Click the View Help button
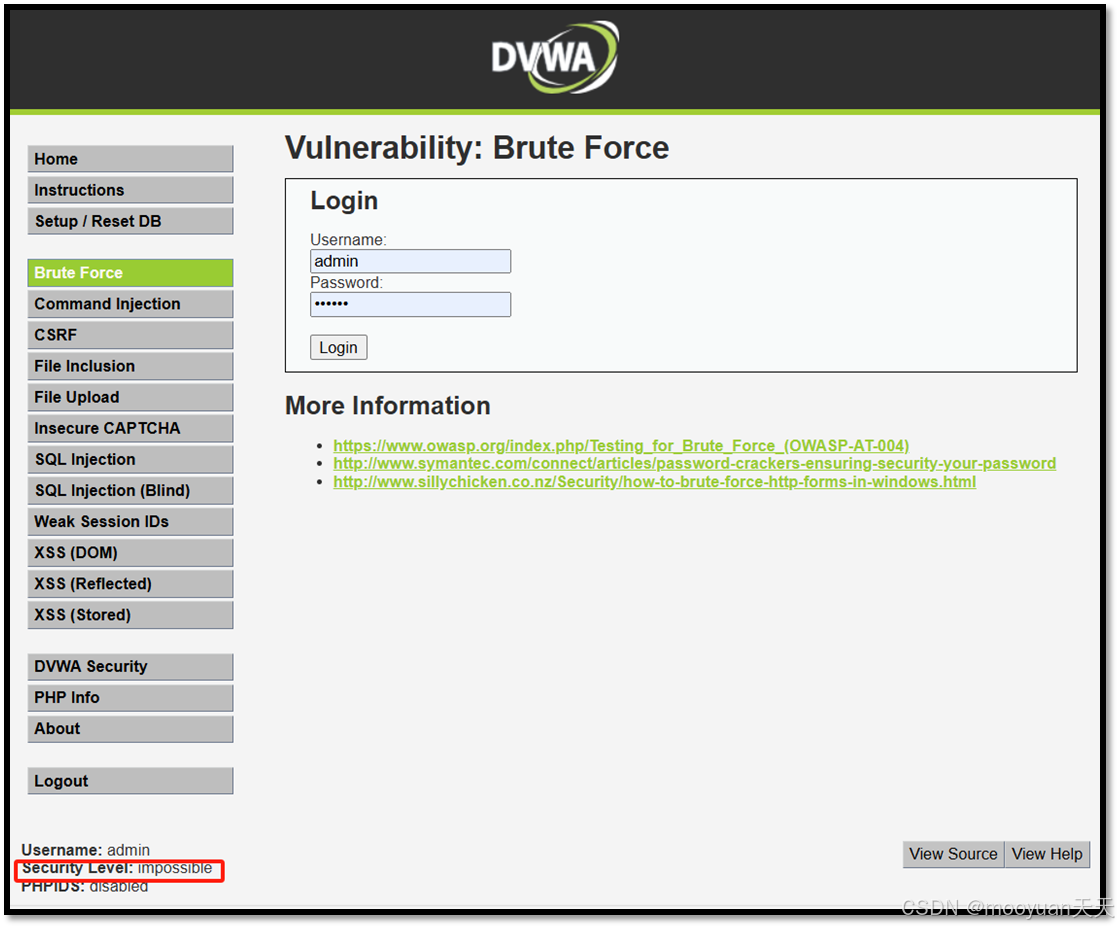 pyautogui.click(x=1047, y=854)
